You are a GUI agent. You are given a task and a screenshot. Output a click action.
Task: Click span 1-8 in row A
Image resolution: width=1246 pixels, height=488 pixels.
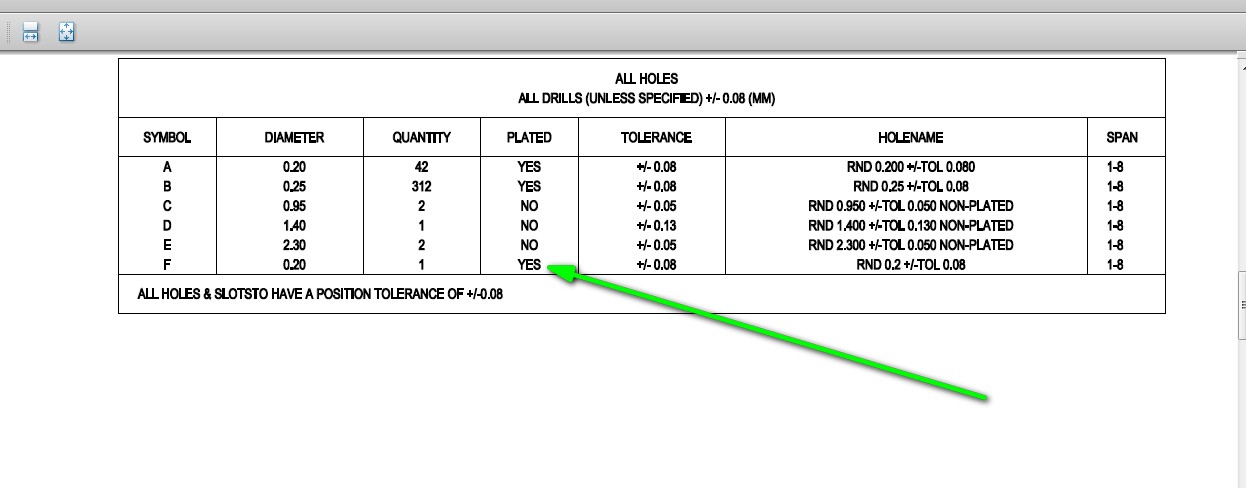(1115, 167)
